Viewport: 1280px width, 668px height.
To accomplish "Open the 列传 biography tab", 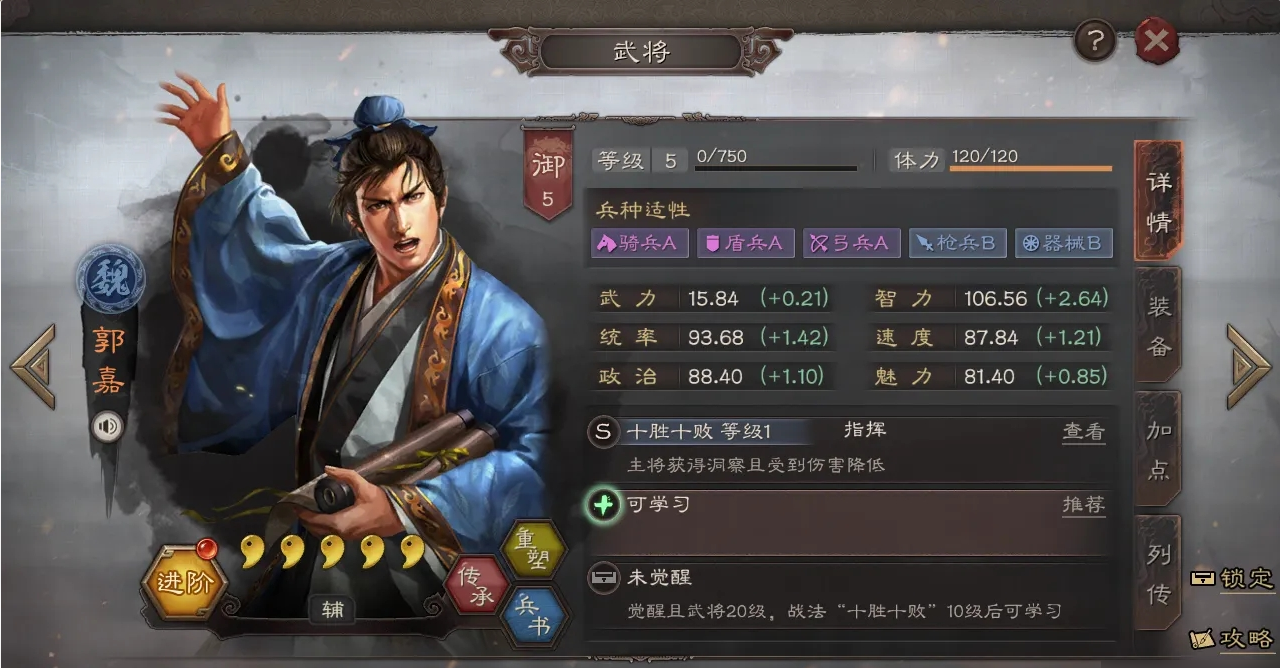I will coord(1158,573).
